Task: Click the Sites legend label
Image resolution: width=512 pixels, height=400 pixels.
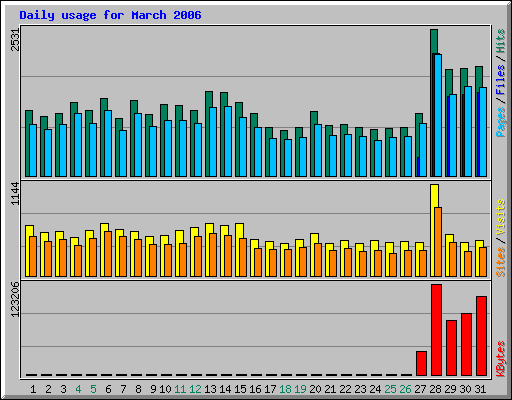Action: 500,262
